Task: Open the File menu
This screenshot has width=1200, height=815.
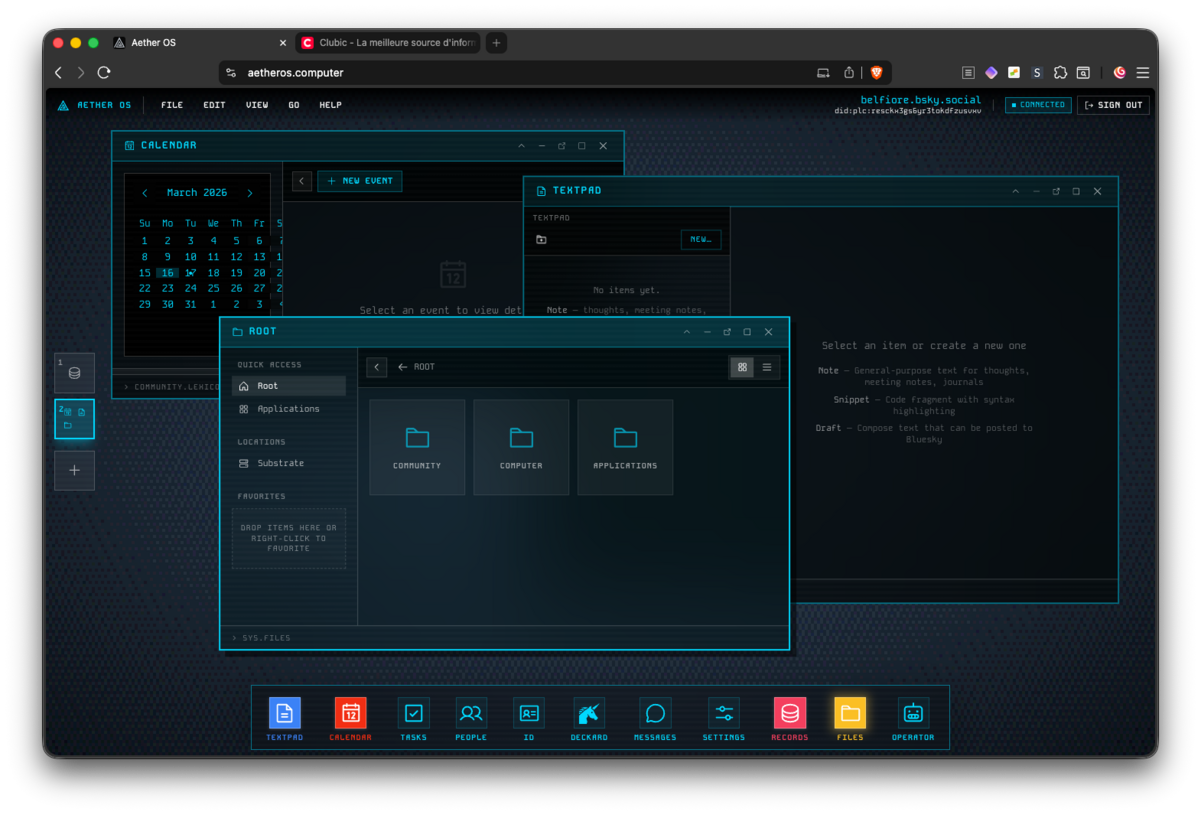Action: pyautogui.click(x=172, y=105)
